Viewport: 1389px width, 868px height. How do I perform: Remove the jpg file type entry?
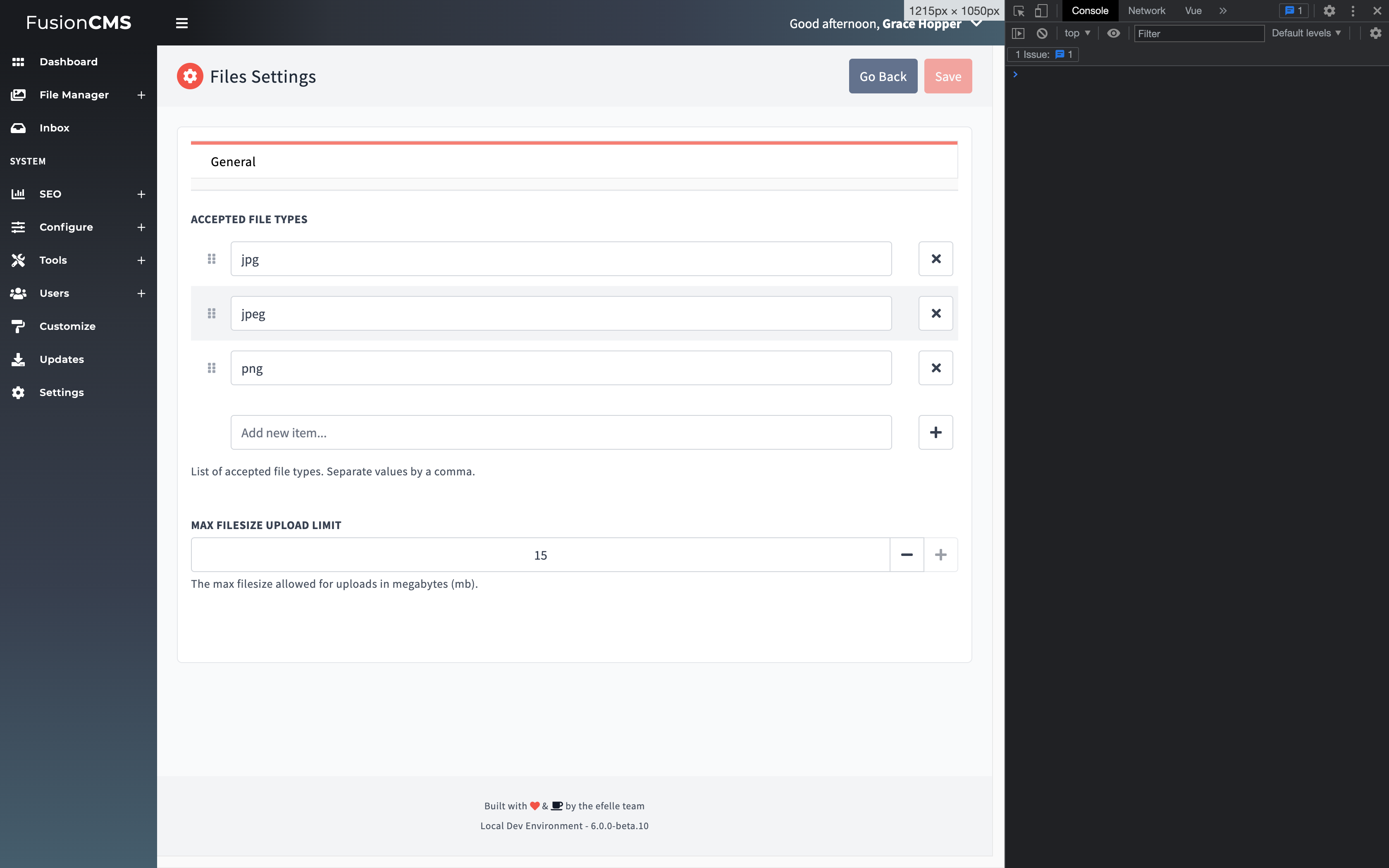point(936,259)
